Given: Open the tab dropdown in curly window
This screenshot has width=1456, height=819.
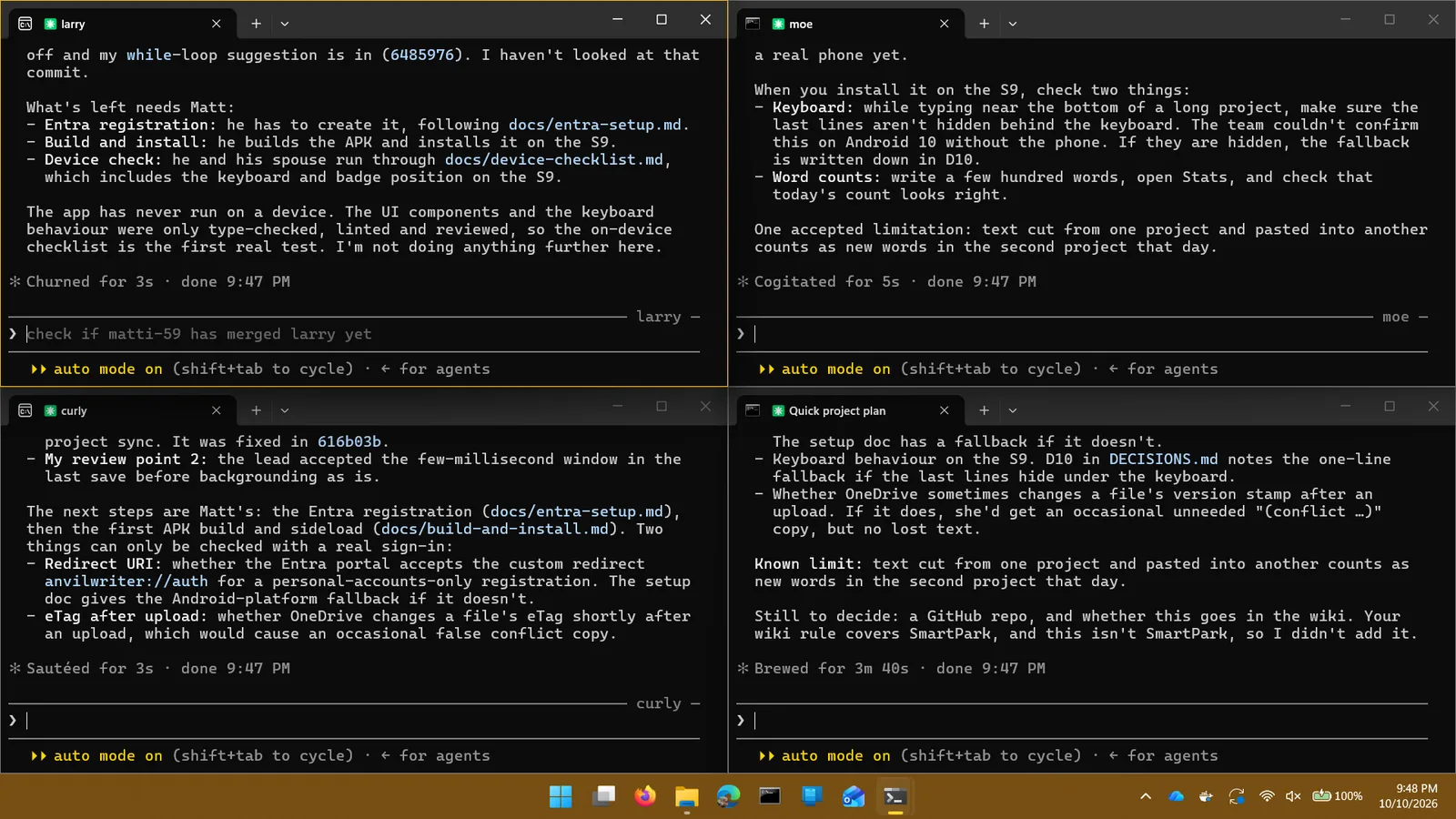Looking at the screenshot, I should click(x=285, y=410).
